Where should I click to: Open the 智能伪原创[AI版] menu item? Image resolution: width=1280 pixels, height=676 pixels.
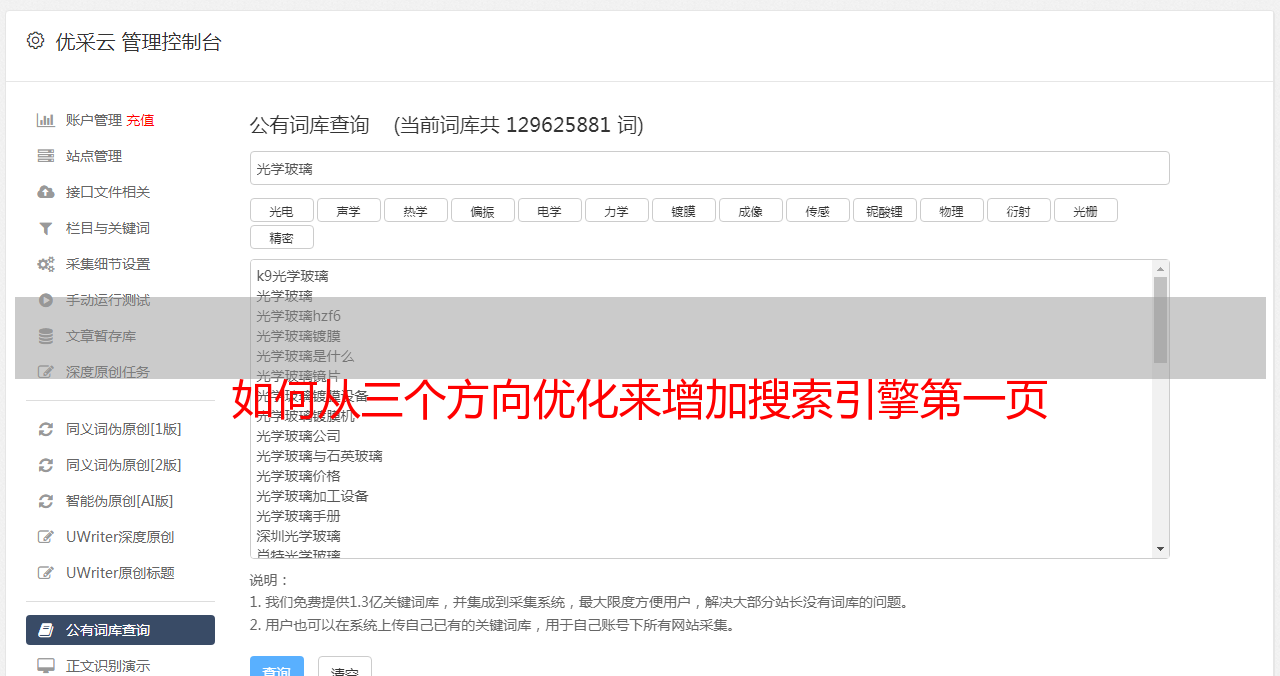coord(120,501)
